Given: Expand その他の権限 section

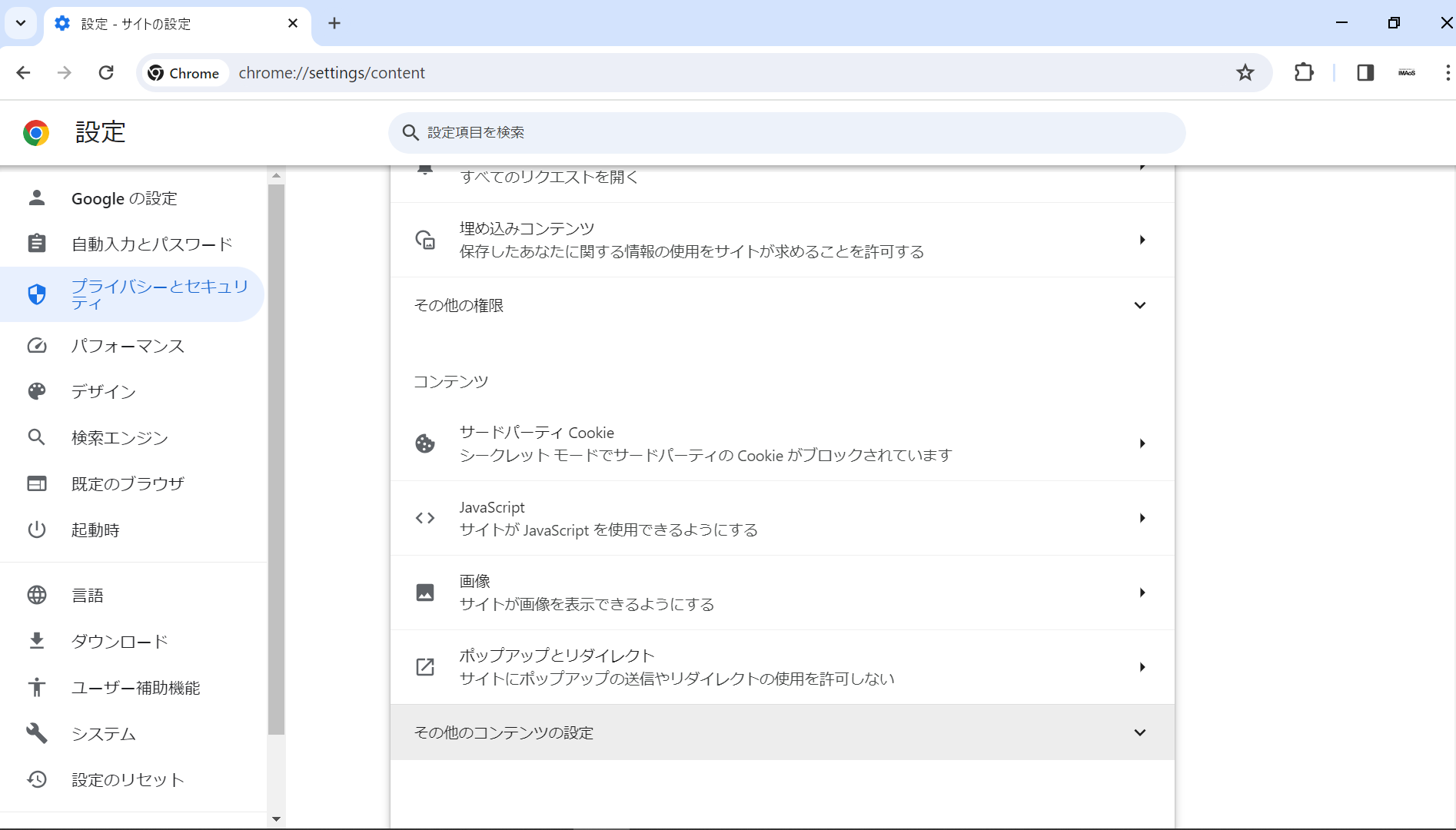Looking at the screenshot, I should point(1140,304).
